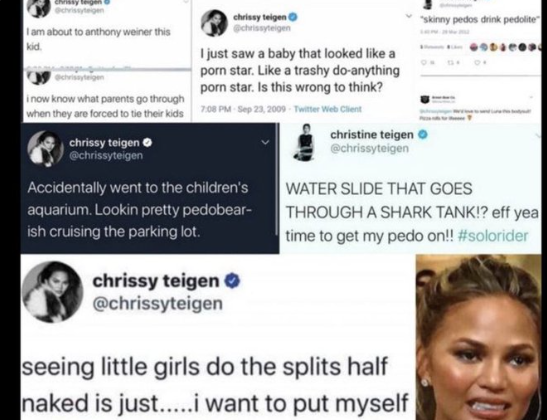Click the @chrissyteigen handle under christine teigen
This screenshot has height=420, width=547.
pyautogui.click(x=369, y=148)
